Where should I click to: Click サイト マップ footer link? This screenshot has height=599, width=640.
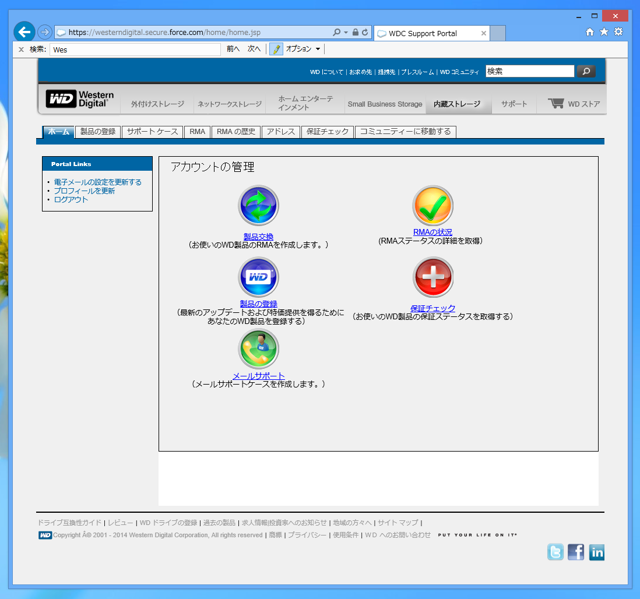pos(398,523)
